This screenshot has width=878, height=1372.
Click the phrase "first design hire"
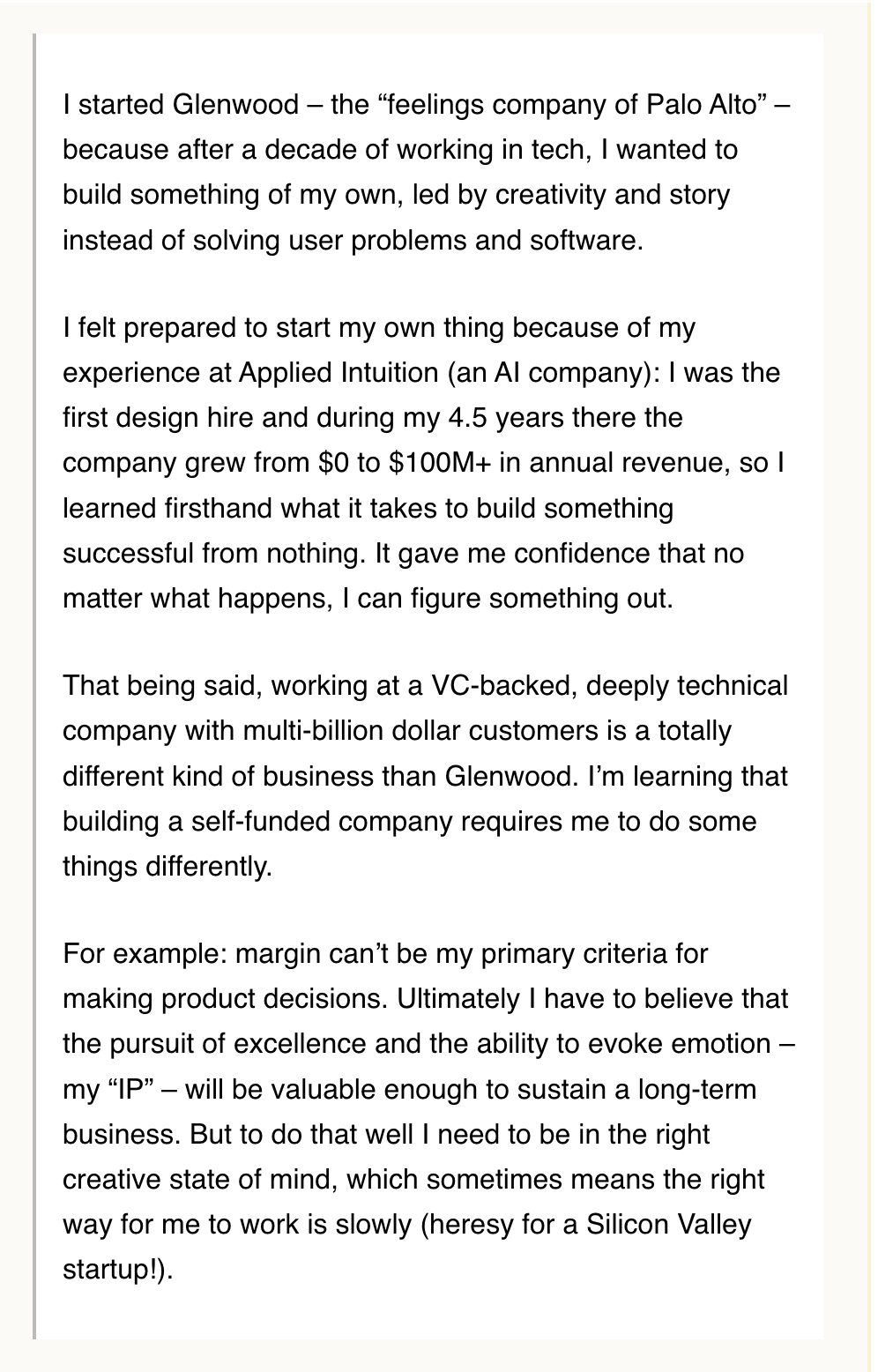pyautogui.click(x=159, y=418)
